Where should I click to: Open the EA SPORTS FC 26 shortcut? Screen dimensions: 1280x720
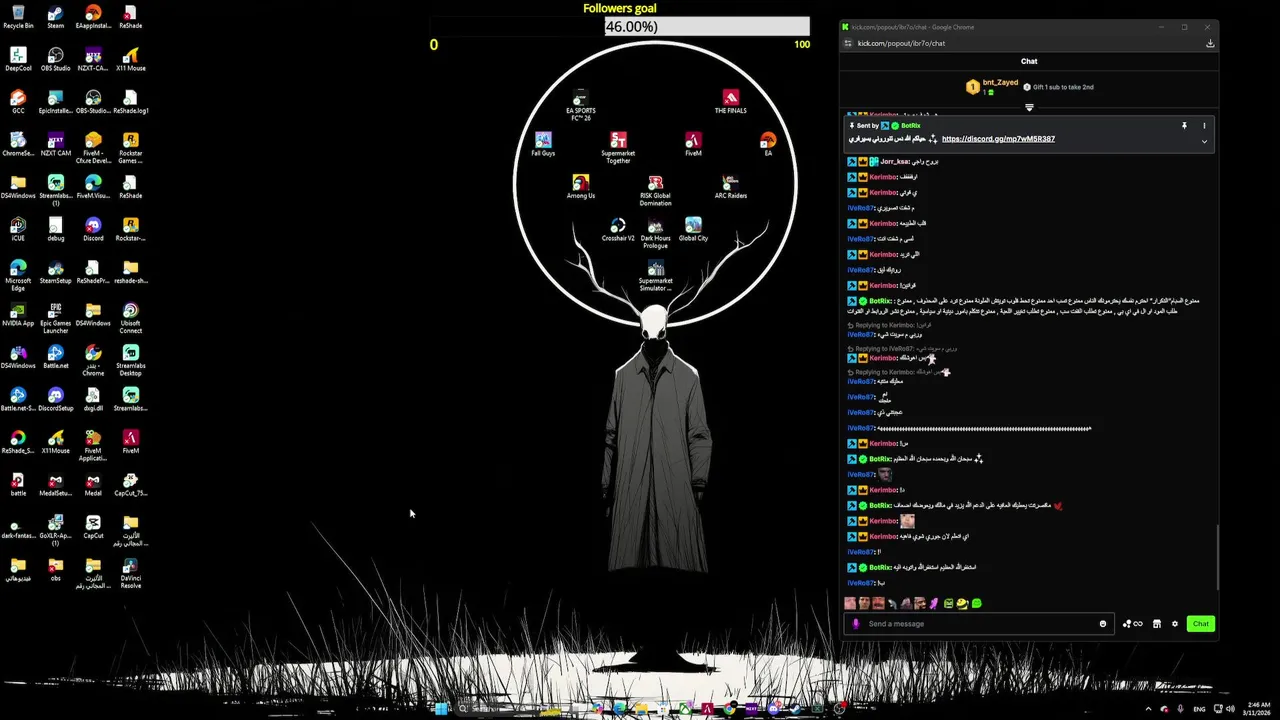point(580,106)
